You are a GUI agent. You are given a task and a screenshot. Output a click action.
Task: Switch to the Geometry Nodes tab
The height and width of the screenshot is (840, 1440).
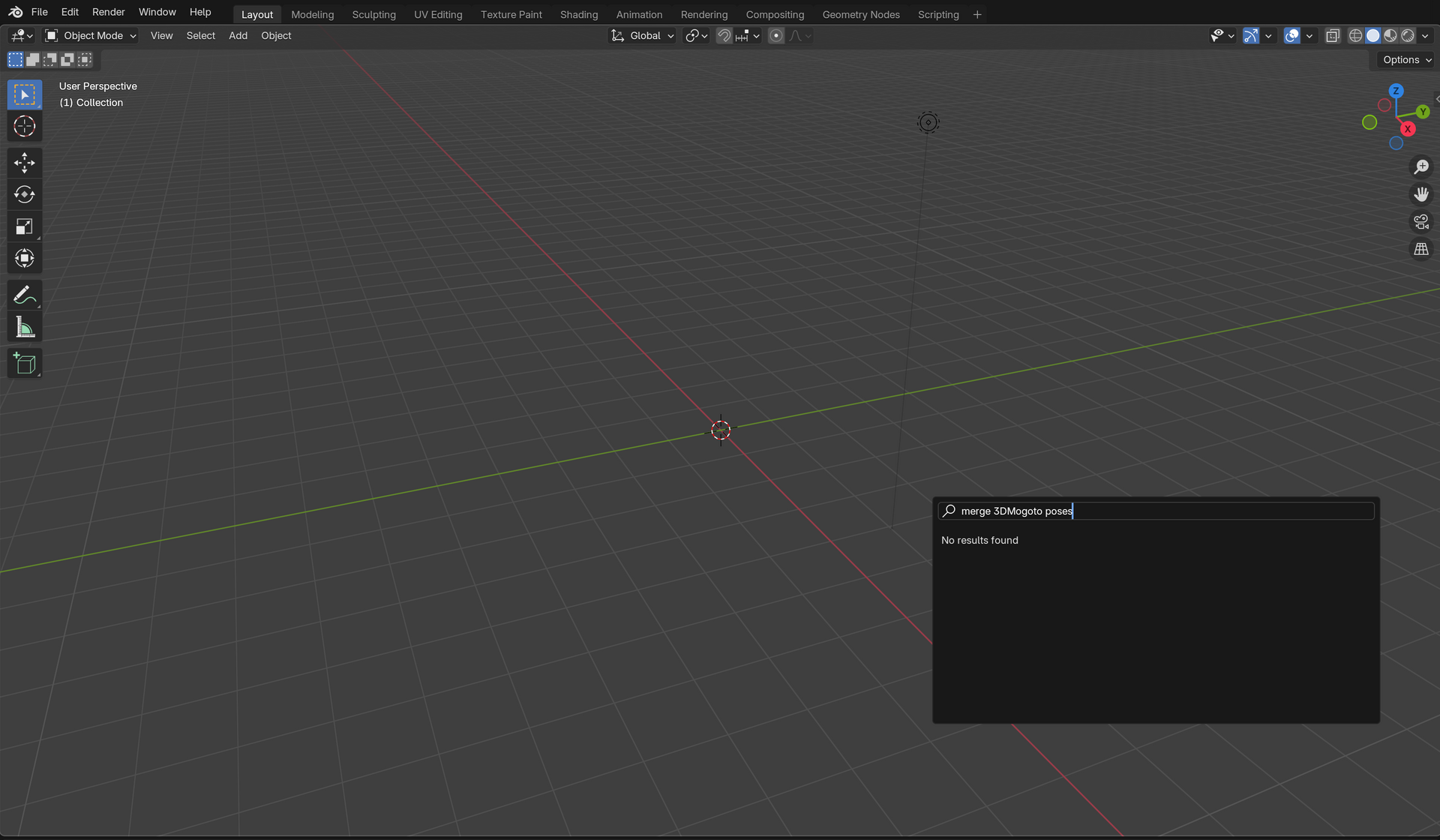pyautogui.click(x=861, y=14)
